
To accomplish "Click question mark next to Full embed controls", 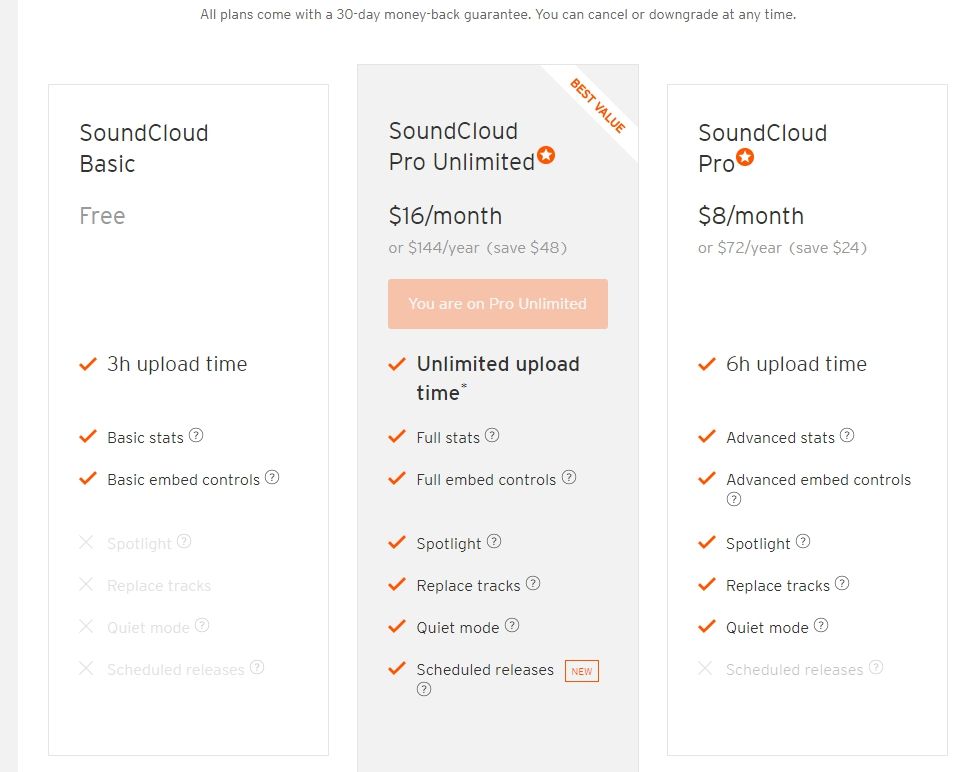I will (569, 478).
